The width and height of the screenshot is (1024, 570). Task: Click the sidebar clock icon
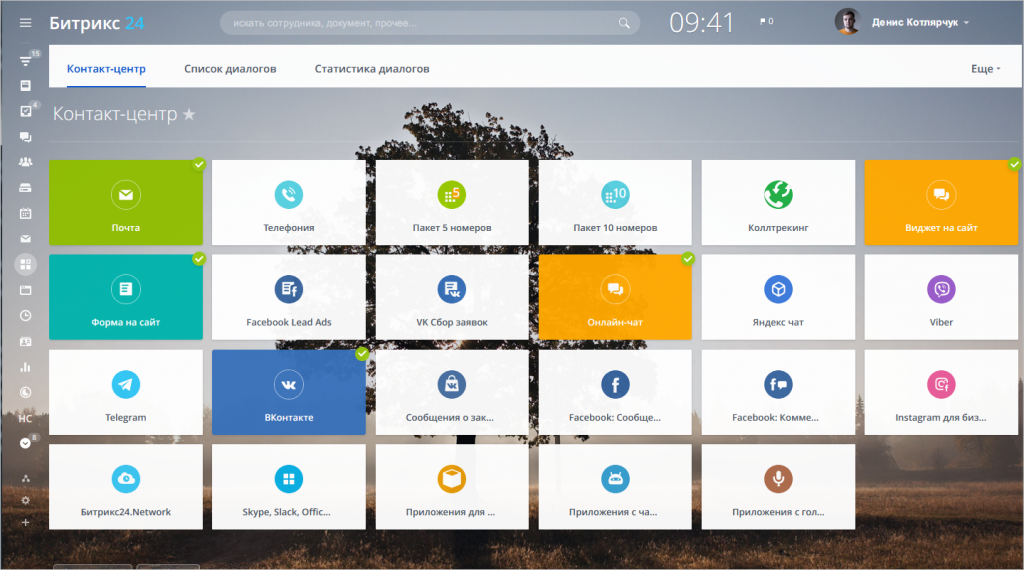(x=25, y=315)
